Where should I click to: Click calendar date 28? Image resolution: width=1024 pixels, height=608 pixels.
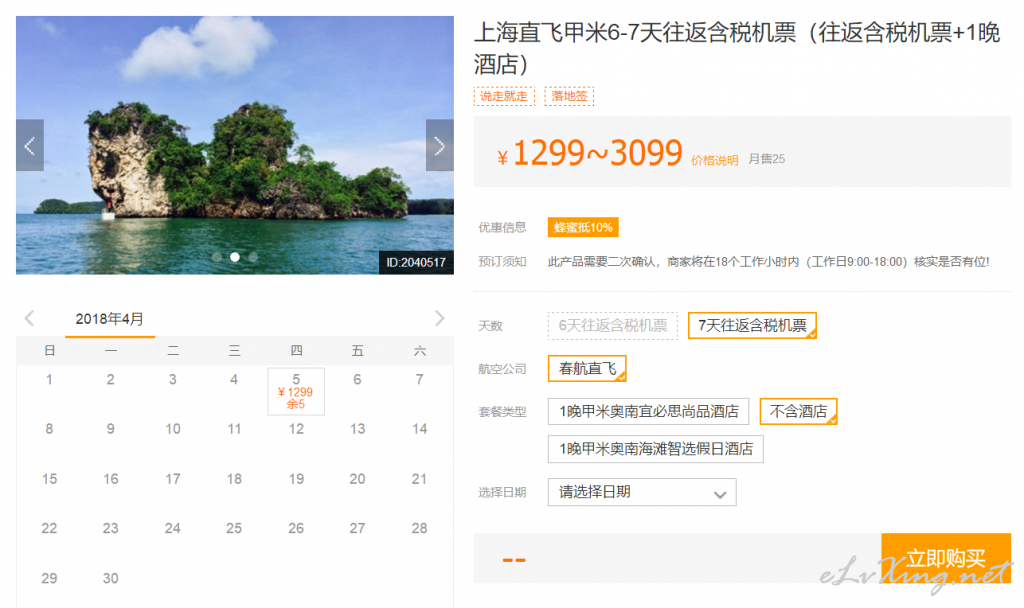click(x=419, y=528)
